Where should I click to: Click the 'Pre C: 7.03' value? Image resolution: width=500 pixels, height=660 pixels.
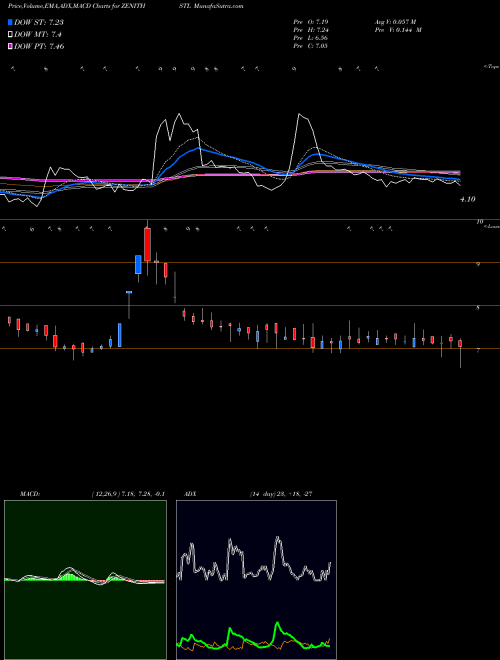(310, 46)
